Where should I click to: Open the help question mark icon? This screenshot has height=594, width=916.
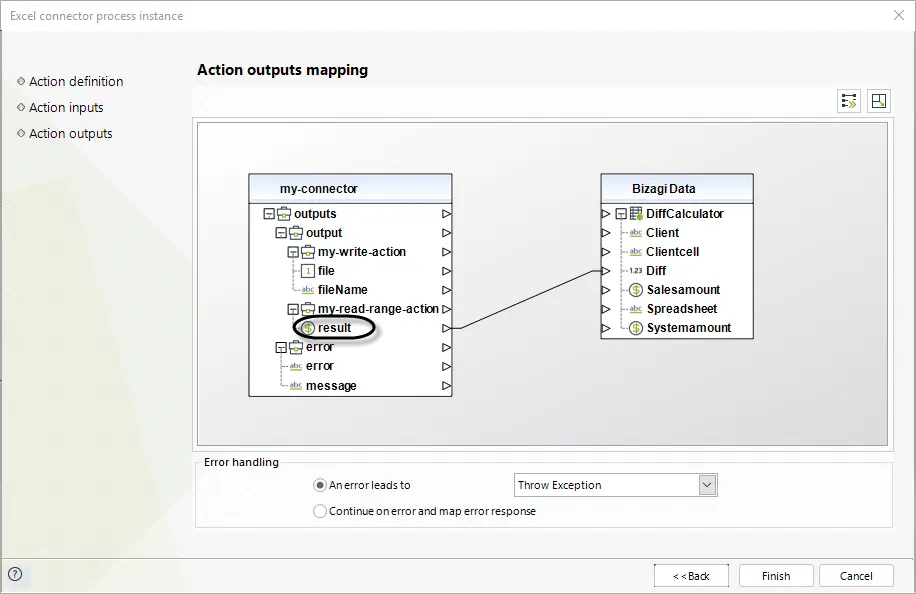pyautogui.click(x=15, y=574)
